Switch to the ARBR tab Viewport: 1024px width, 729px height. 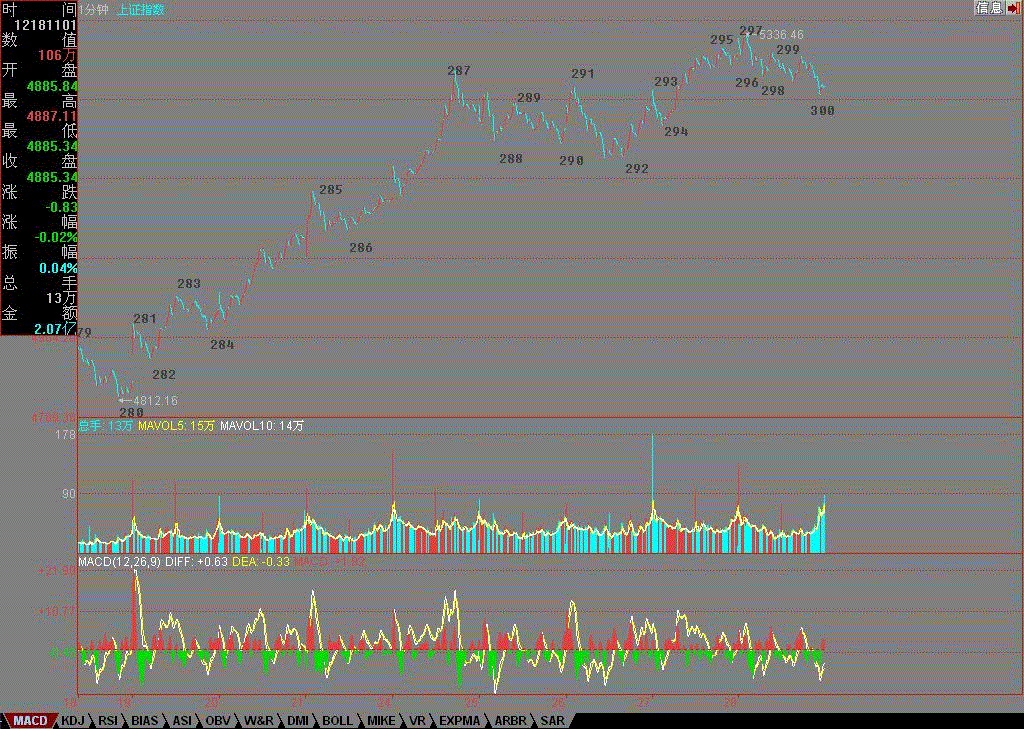click(x=510, y=720)
